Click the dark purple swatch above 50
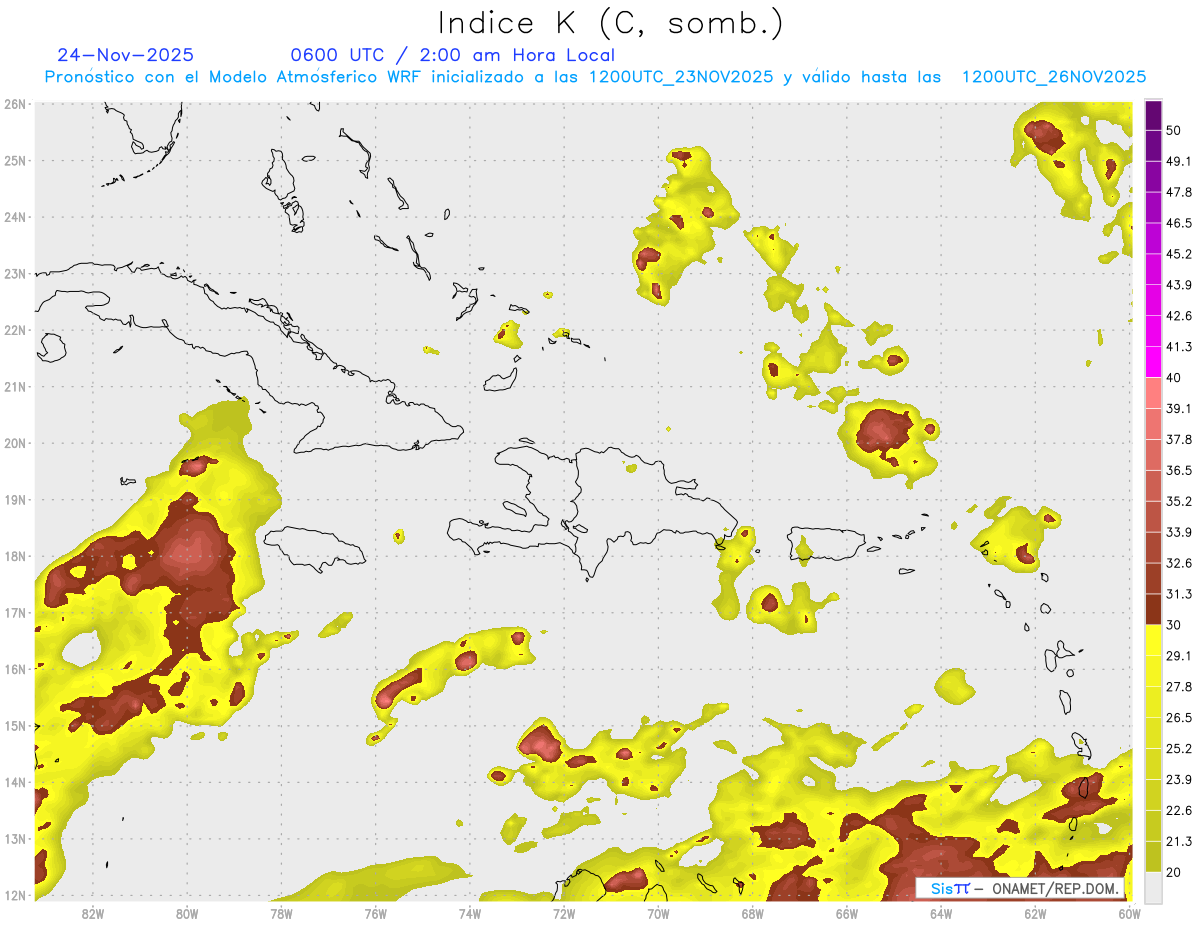The image size is (1200, 927). click(x=1153, y=116)
